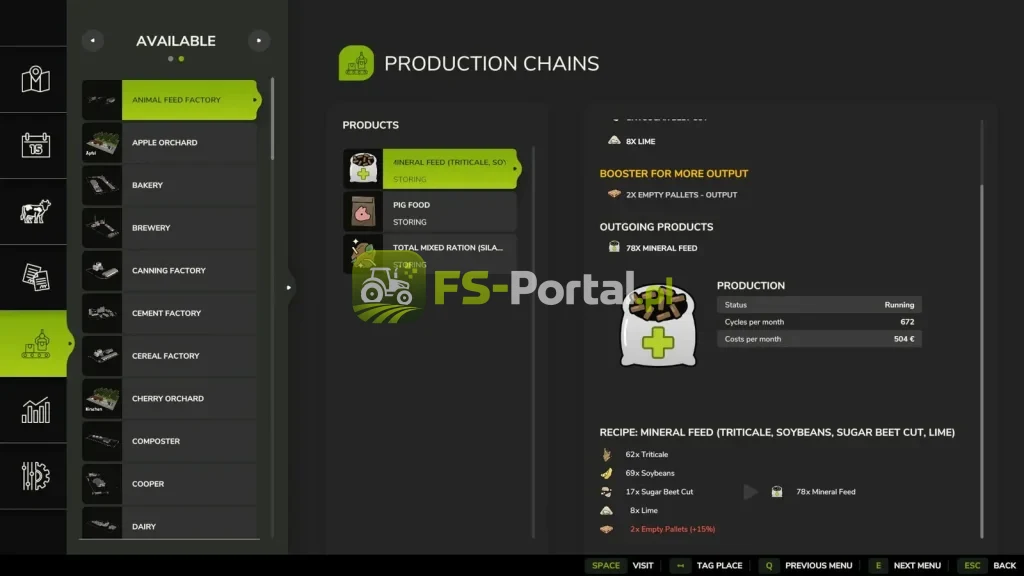Select Total Mixed Ration product row
1024x576 pixels.
(430, 253)
